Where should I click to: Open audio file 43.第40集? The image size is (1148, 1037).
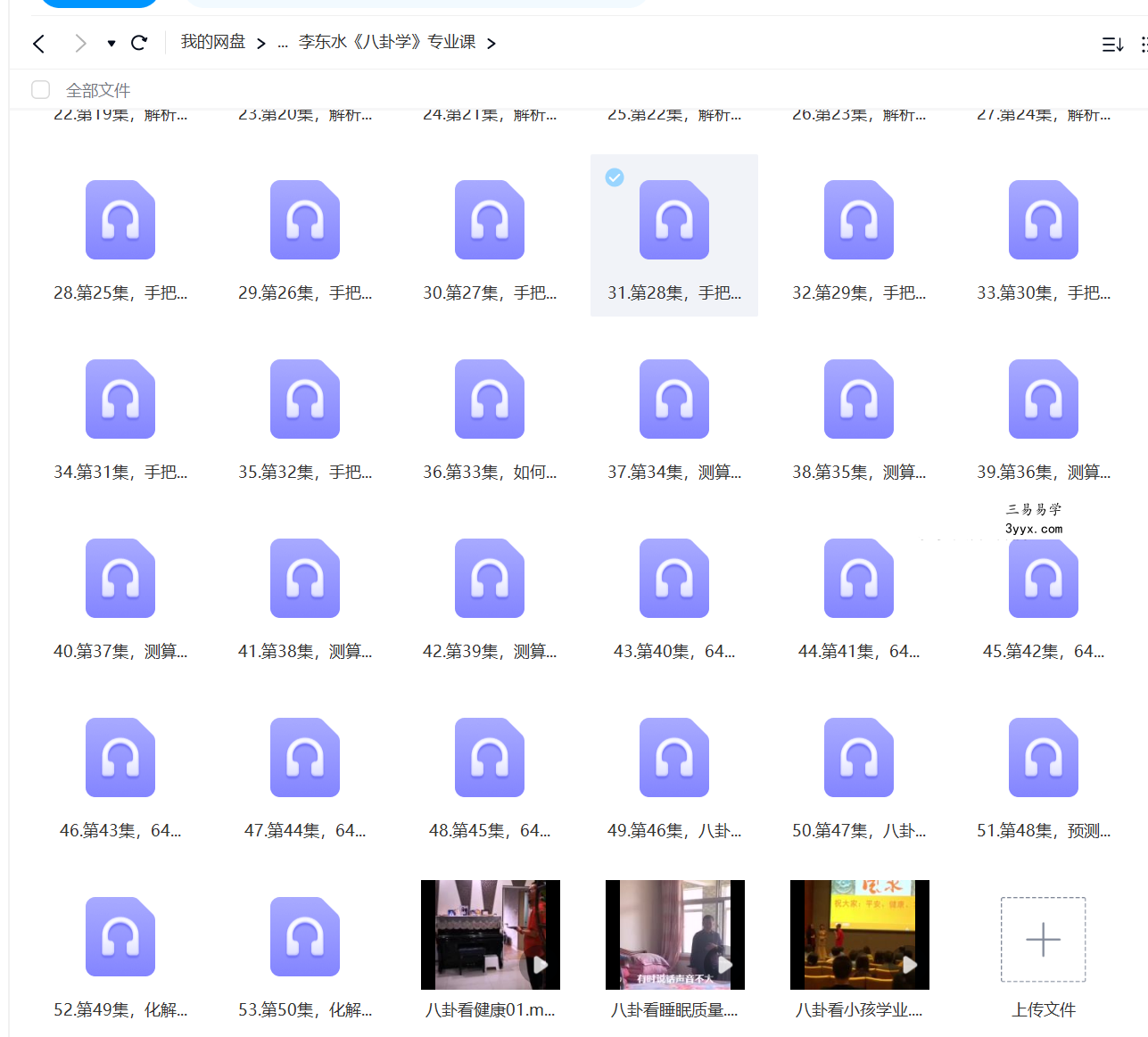click(674, 579)
